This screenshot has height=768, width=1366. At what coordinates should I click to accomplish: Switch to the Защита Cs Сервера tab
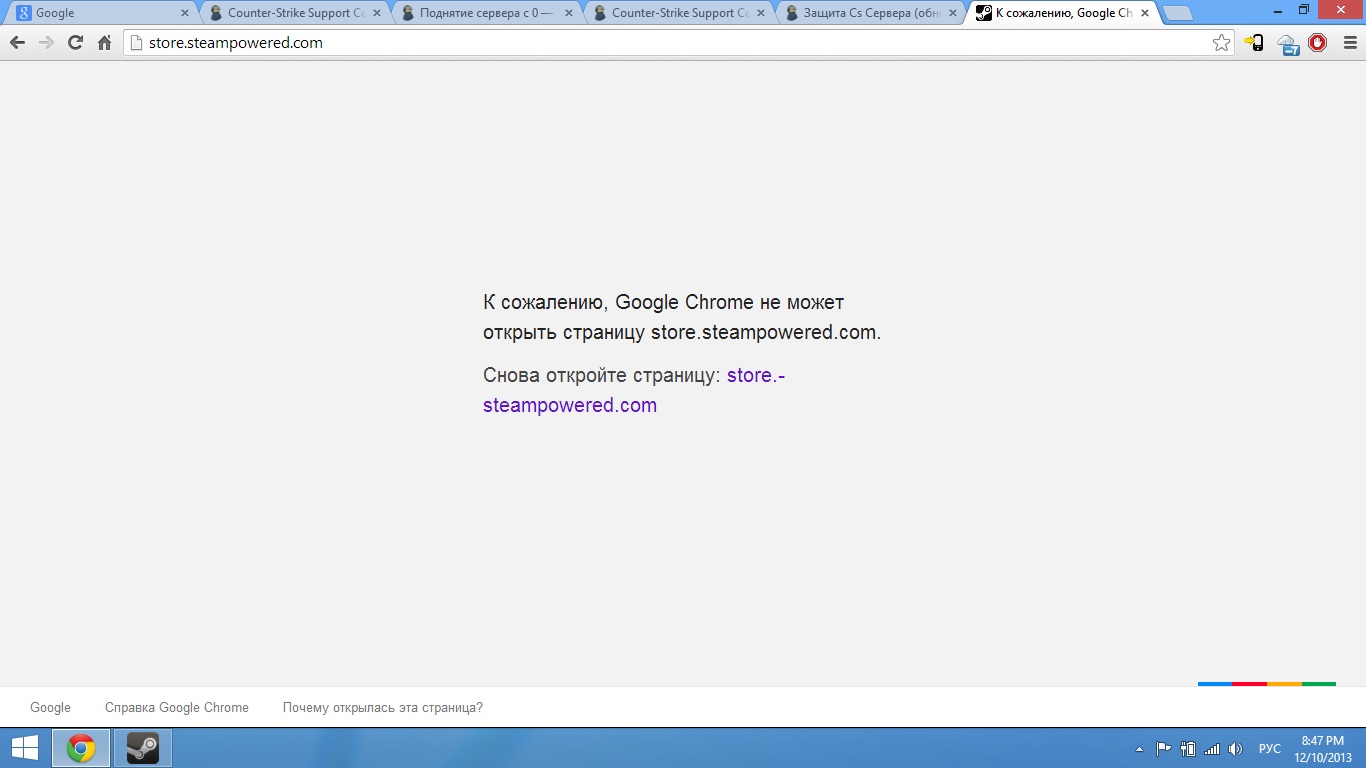point(870,13)
